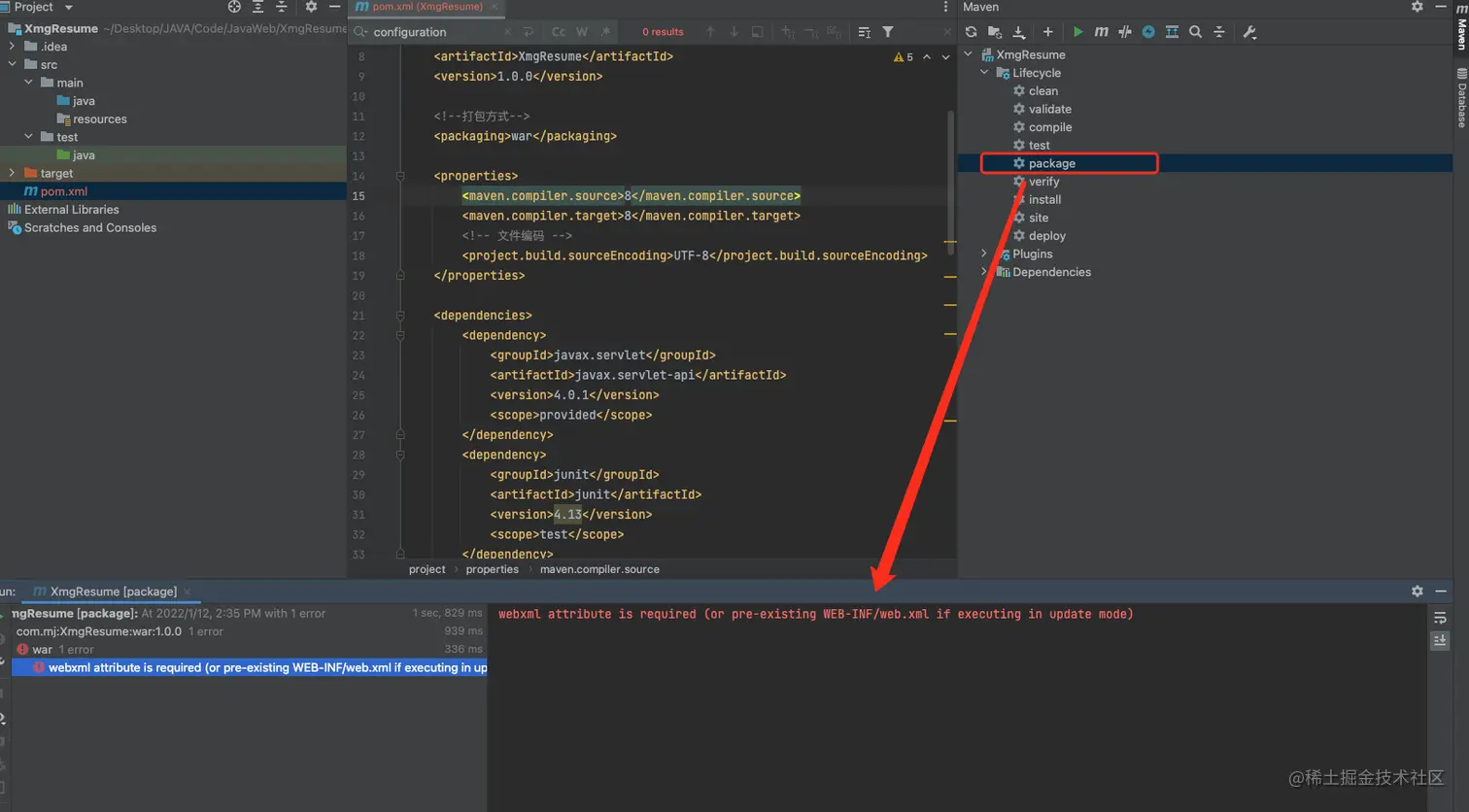
Task: Toggle Words 'W' option in the search bar
Action: [x=582, y=32]
